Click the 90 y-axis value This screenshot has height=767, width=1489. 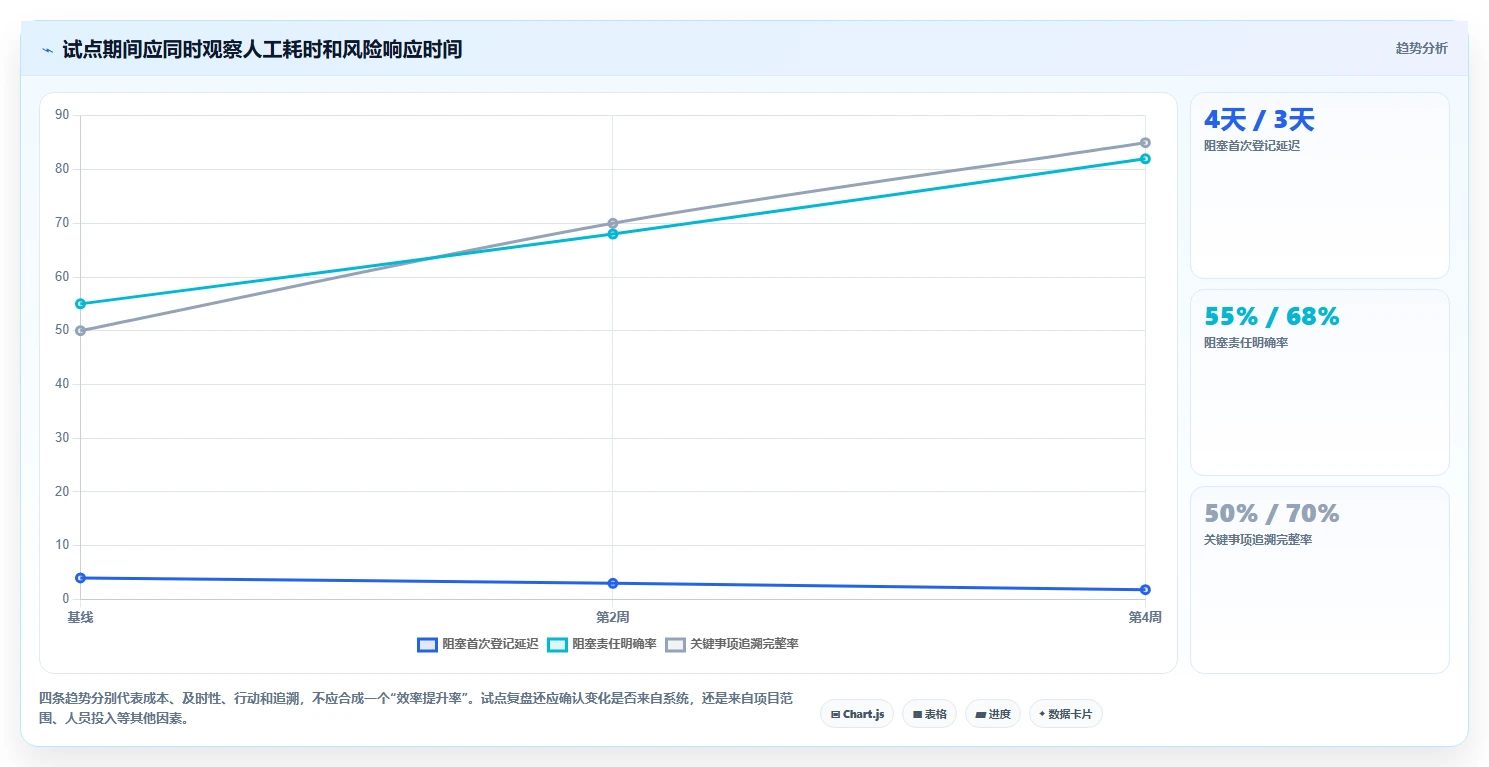(62, 115)
